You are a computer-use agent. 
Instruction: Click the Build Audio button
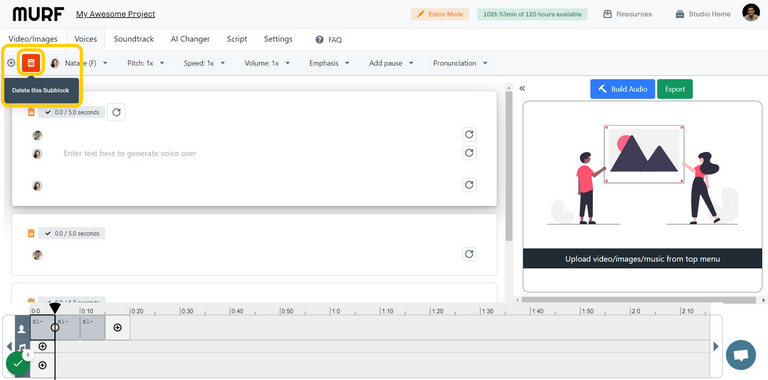[x=623, y=89]
